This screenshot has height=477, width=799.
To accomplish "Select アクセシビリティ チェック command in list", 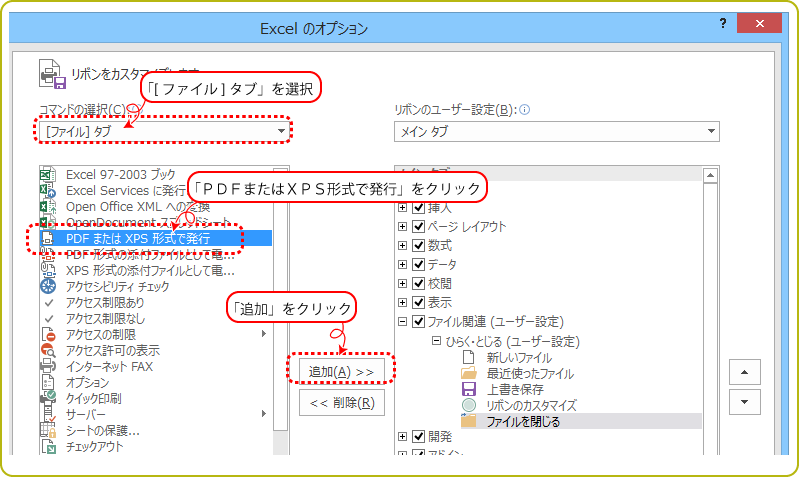I will point(117,286).
